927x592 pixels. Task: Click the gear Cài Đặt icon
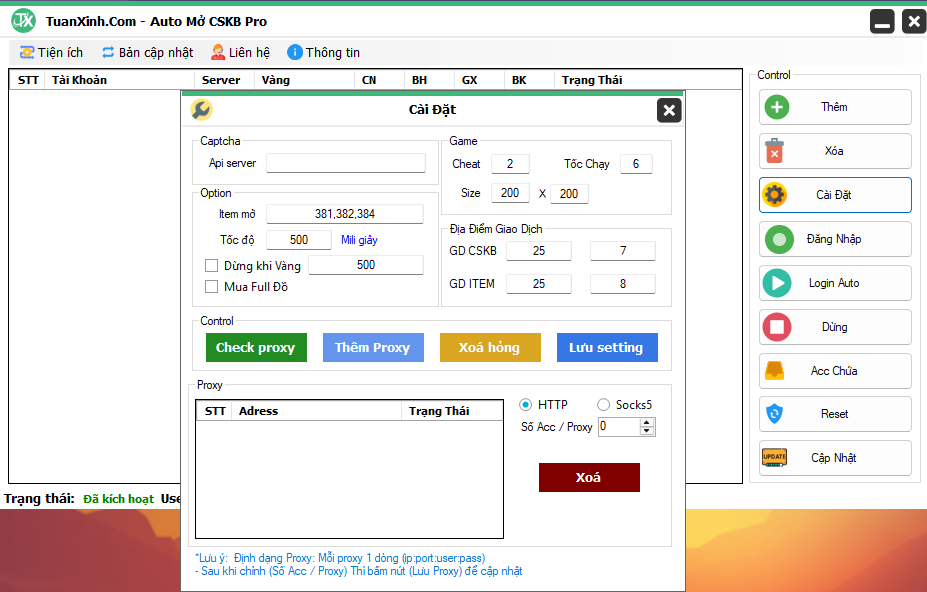pyautogui.click(x=775, y=195)
